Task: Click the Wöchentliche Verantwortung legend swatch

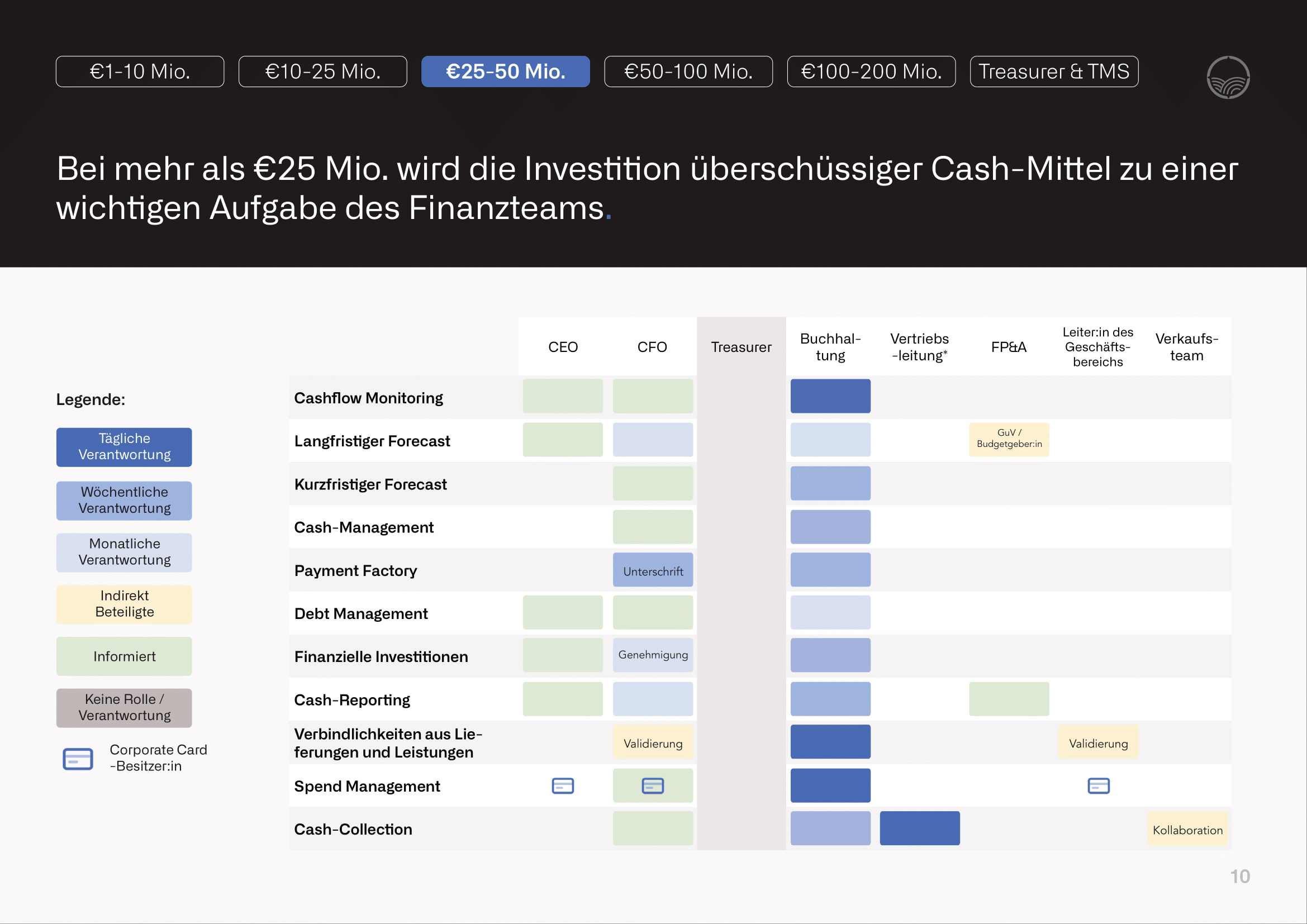Action: [124, 501]
